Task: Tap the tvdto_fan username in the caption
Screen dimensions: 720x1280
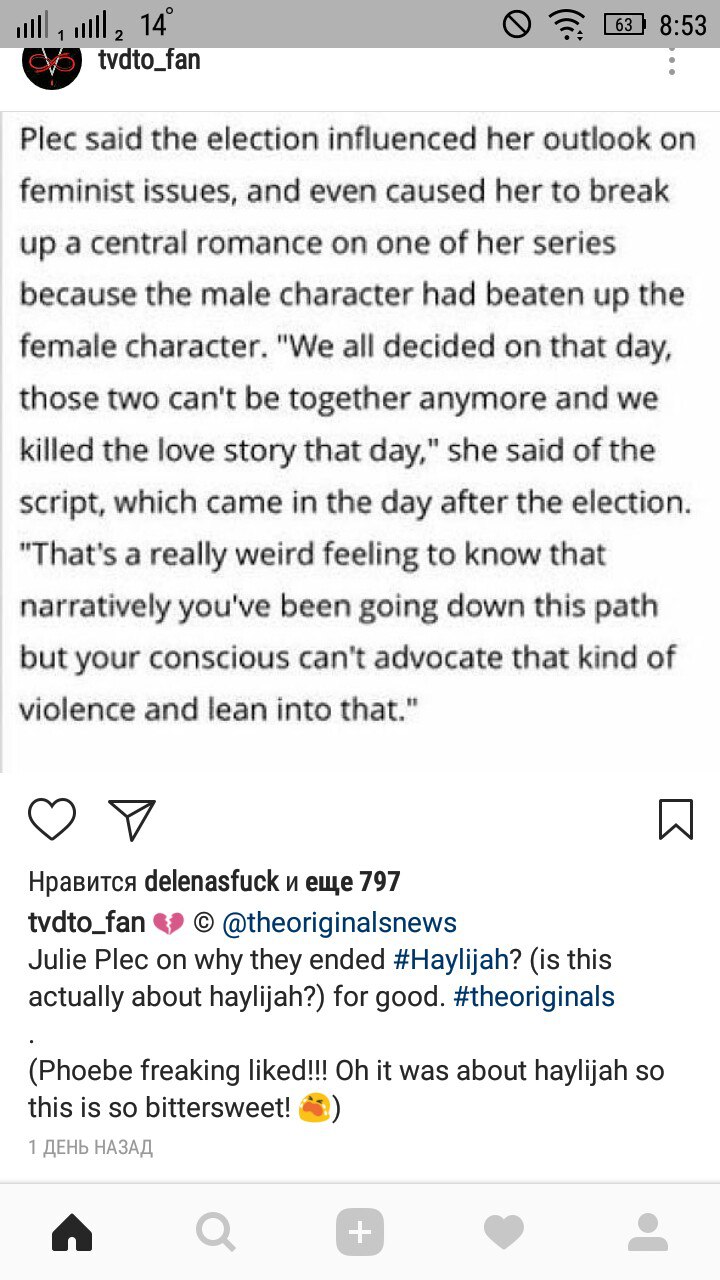Action: coord(87,922)
